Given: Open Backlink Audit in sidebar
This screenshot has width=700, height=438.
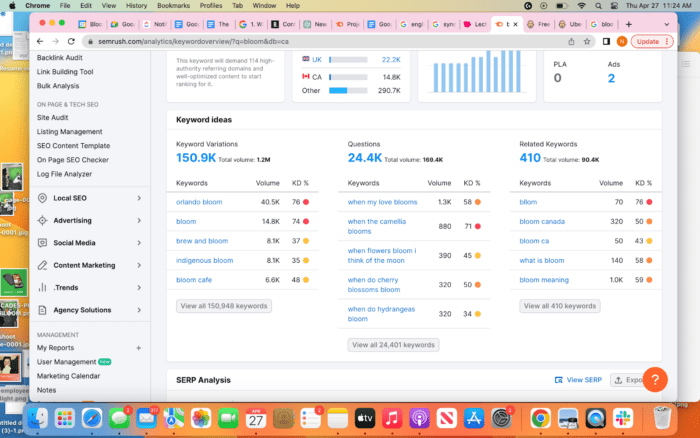Looking at the screenshot, I should (x=59, y=58).
